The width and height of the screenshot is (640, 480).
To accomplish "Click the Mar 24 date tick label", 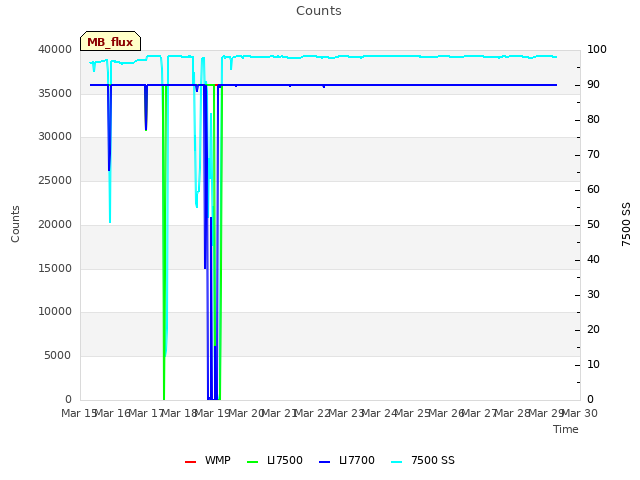I will tap(380, 413).
